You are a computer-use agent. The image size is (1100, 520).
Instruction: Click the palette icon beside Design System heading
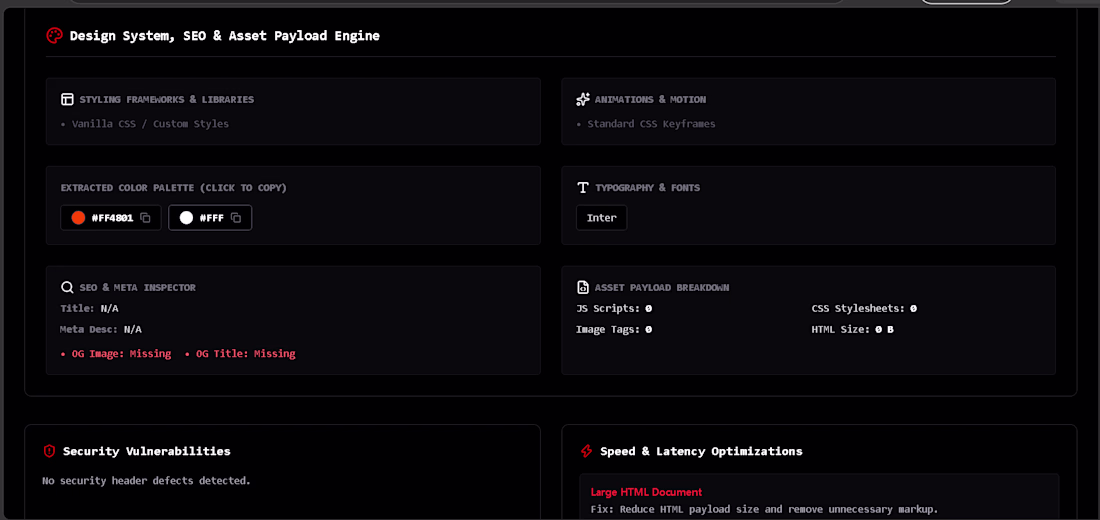tap(55, 35)
